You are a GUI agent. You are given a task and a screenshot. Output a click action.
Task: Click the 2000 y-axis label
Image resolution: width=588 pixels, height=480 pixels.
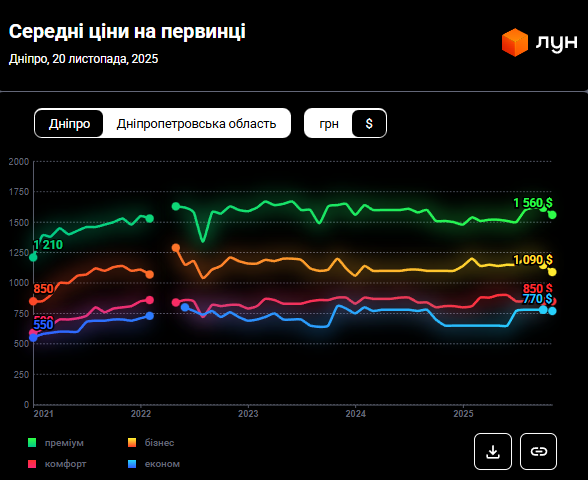19,162
